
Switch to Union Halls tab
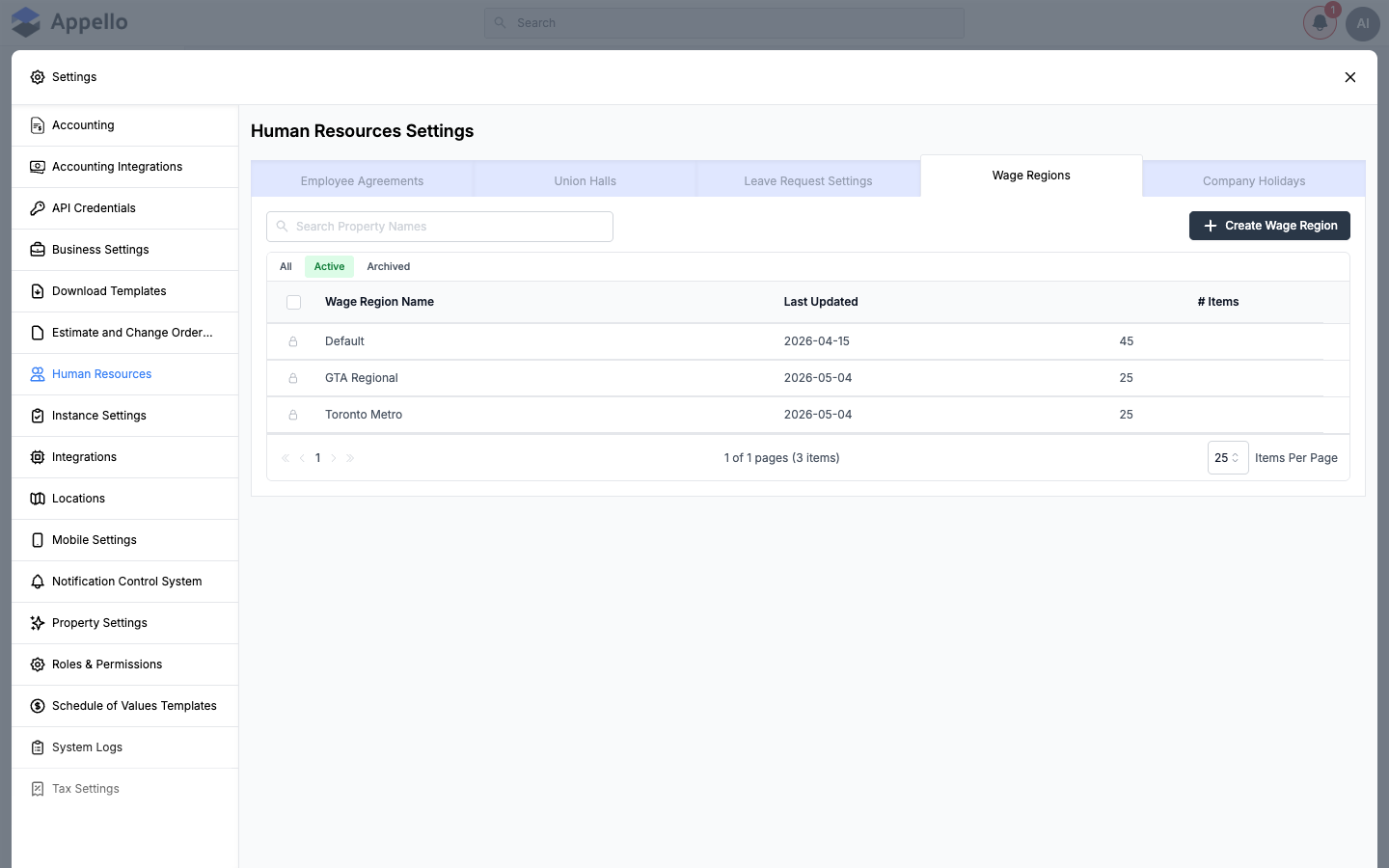(x=586, y=181)
